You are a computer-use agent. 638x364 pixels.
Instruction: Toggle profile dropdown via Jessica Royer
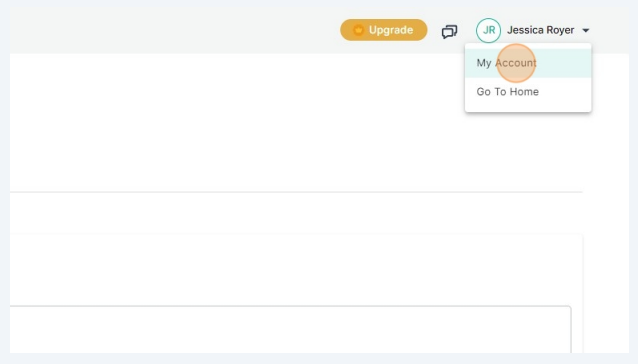[x=540, y=30]
